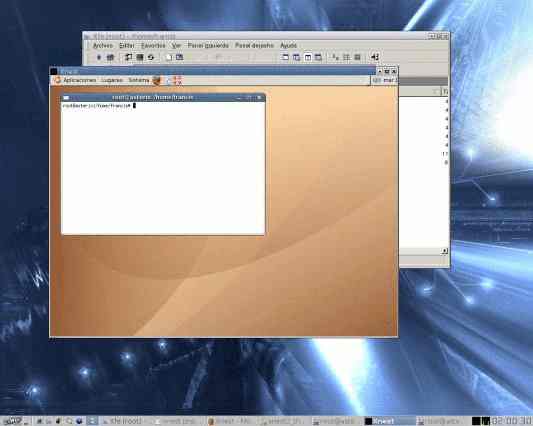The image size is (533, 426).
Task: Switch to the highlighted Xnest taskbar entry
Action: tap(390, 421)
